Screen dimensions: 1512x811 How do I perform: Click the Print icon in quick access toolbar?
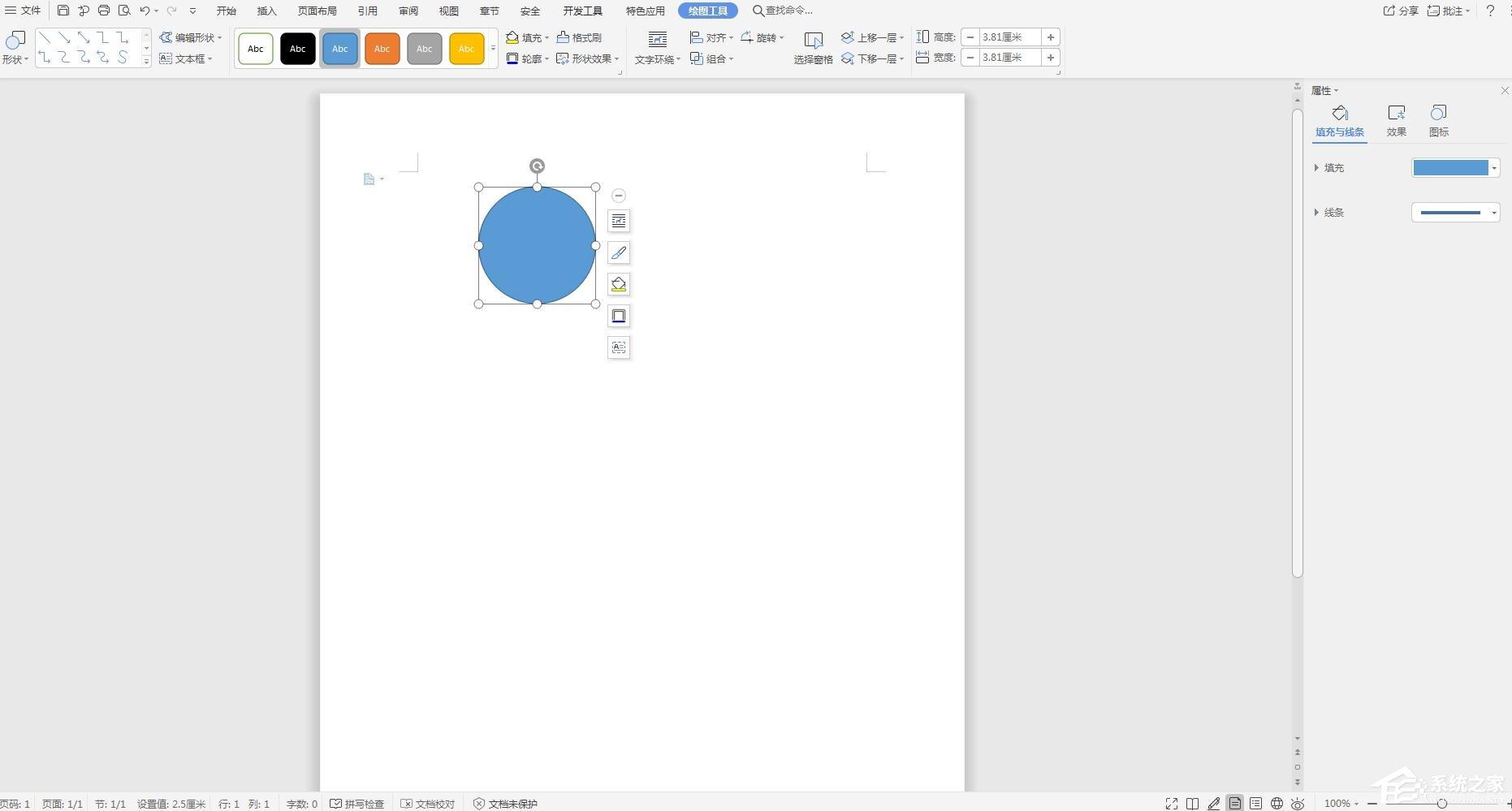(104, 11)
